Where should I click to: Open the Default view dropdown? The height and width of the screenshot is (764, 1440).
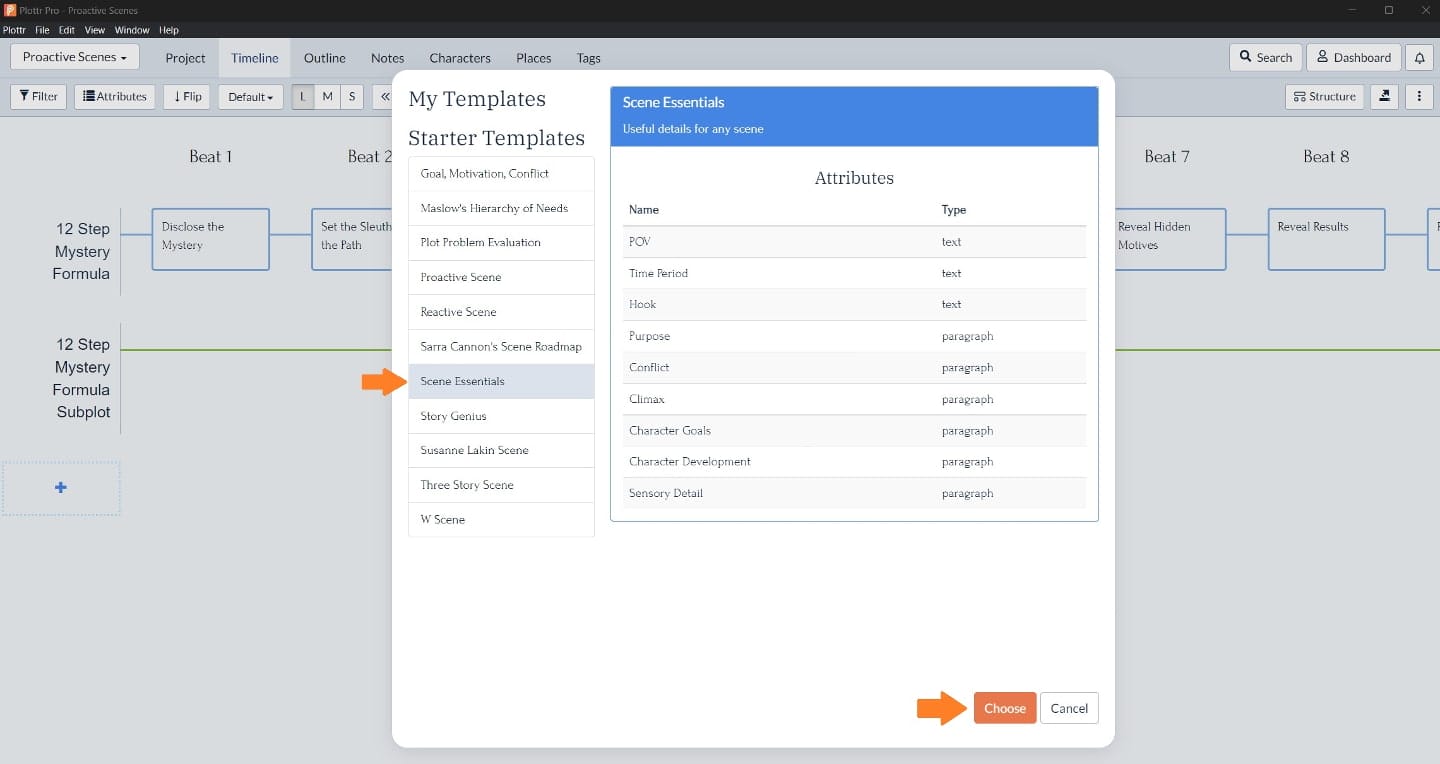[250, 97]
